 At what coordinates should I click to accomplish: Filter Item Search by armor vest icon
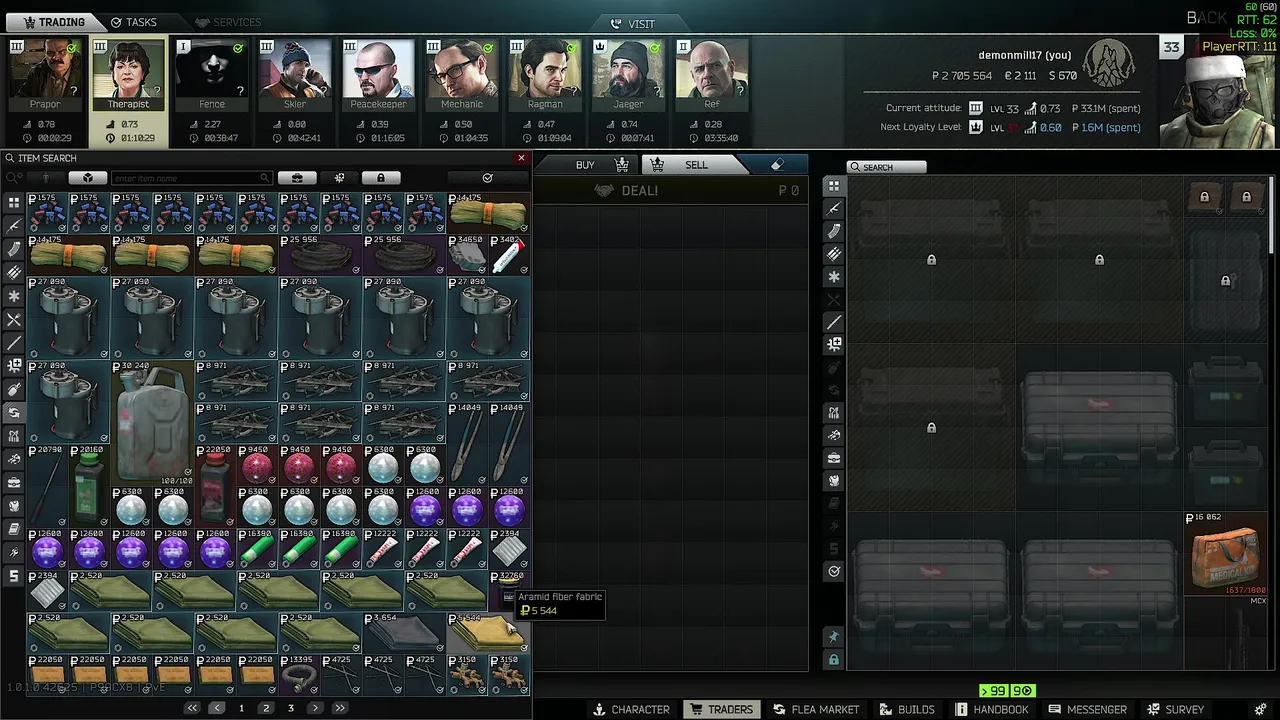pyautogui.click(x=14, y=505)
